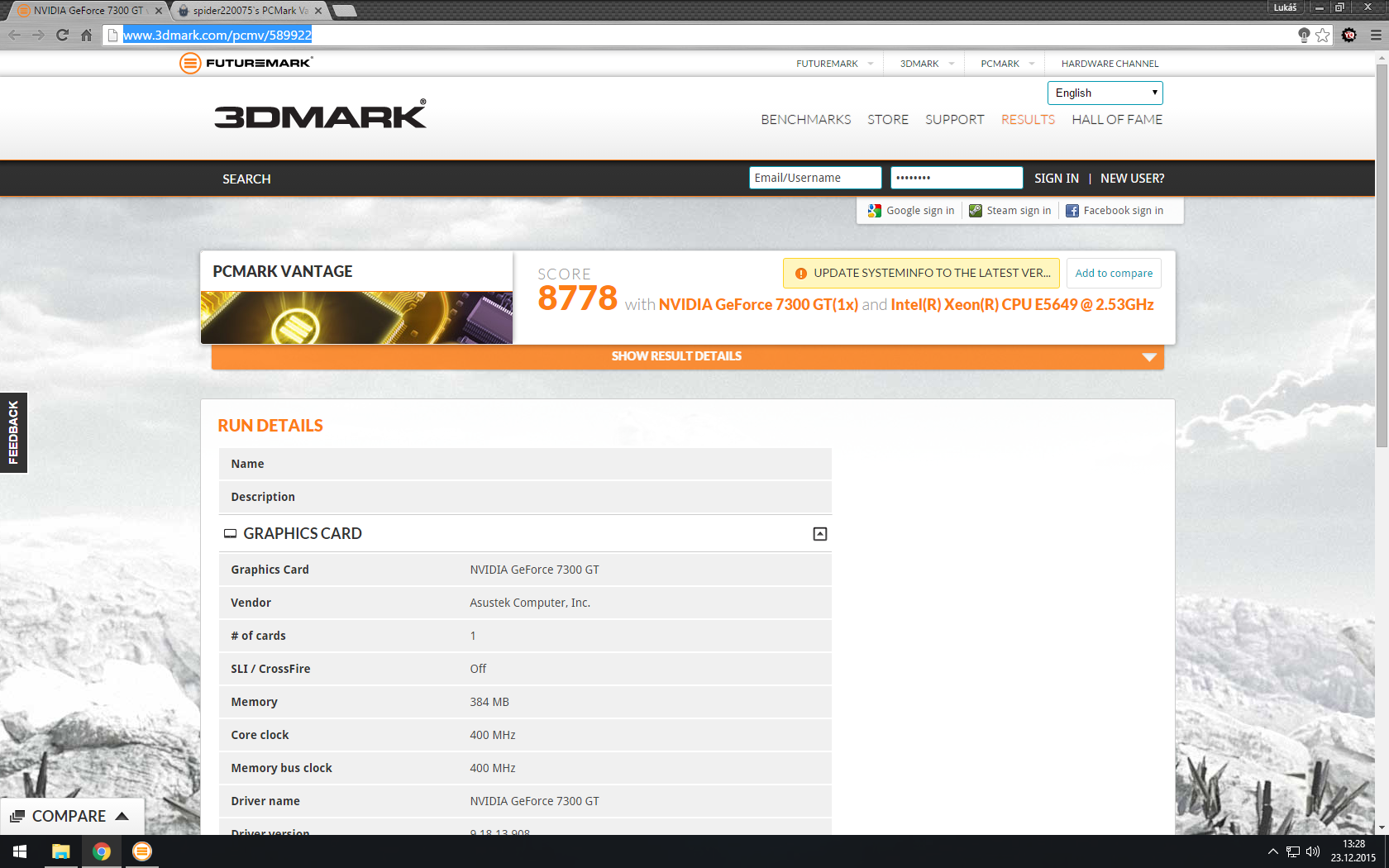
Task: Click Update SystemInfo to latest version button
Action: (x=921, y=273)
